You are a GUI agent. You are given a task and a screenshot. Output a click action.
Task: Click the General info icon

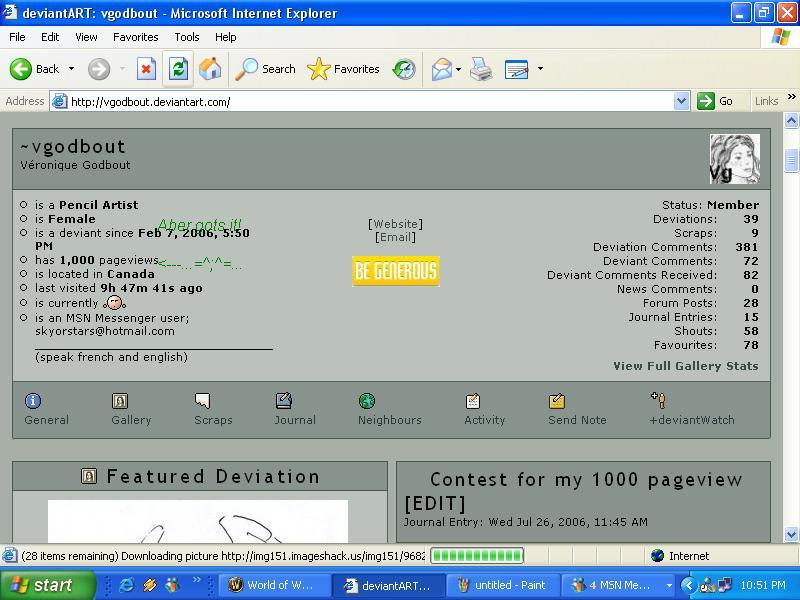coord(33,401)
